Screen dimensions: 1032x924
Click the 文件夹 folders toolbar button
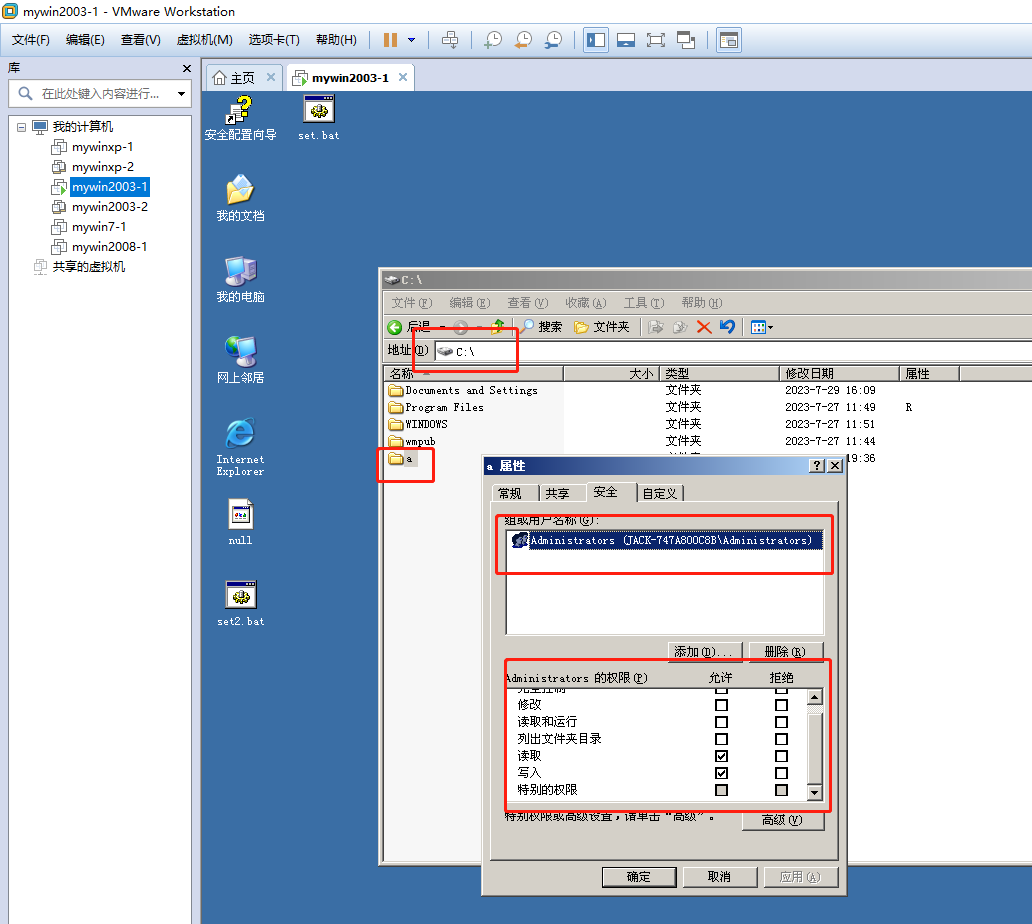[602, 327]
